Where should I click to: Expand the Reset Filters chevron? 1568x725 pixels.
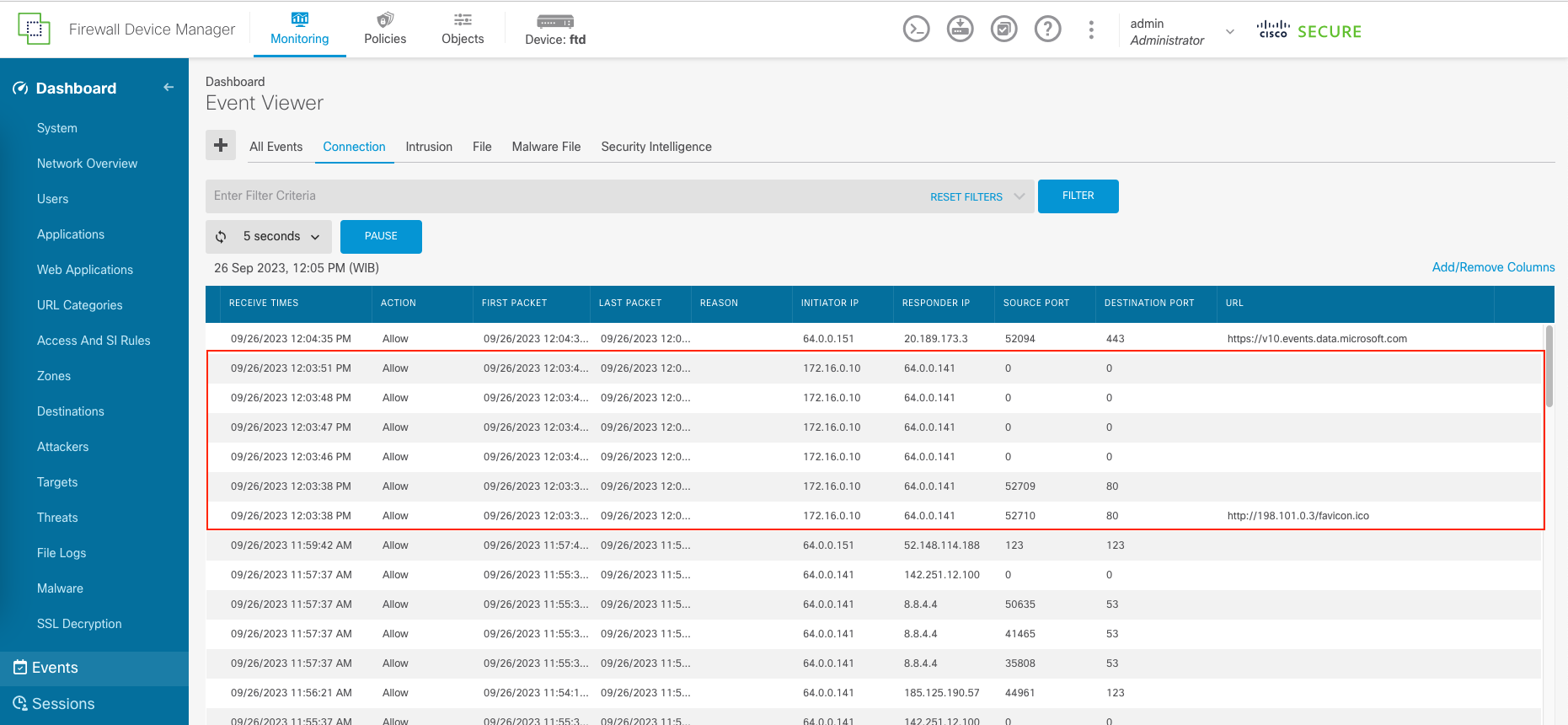[x=1019, y=196]
